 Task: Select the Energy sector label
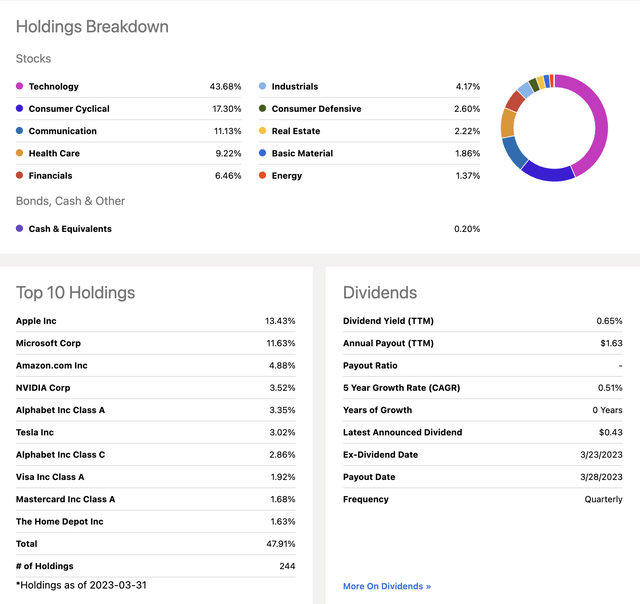(287, 175)
